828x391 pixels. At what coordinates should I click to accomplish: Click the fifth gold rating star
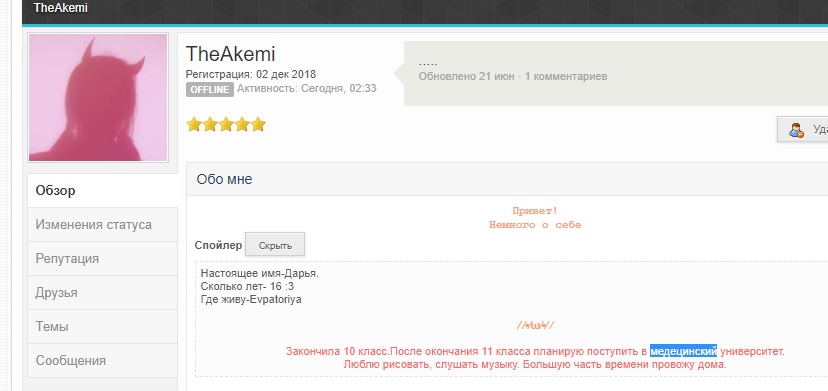tap(258, 125)
